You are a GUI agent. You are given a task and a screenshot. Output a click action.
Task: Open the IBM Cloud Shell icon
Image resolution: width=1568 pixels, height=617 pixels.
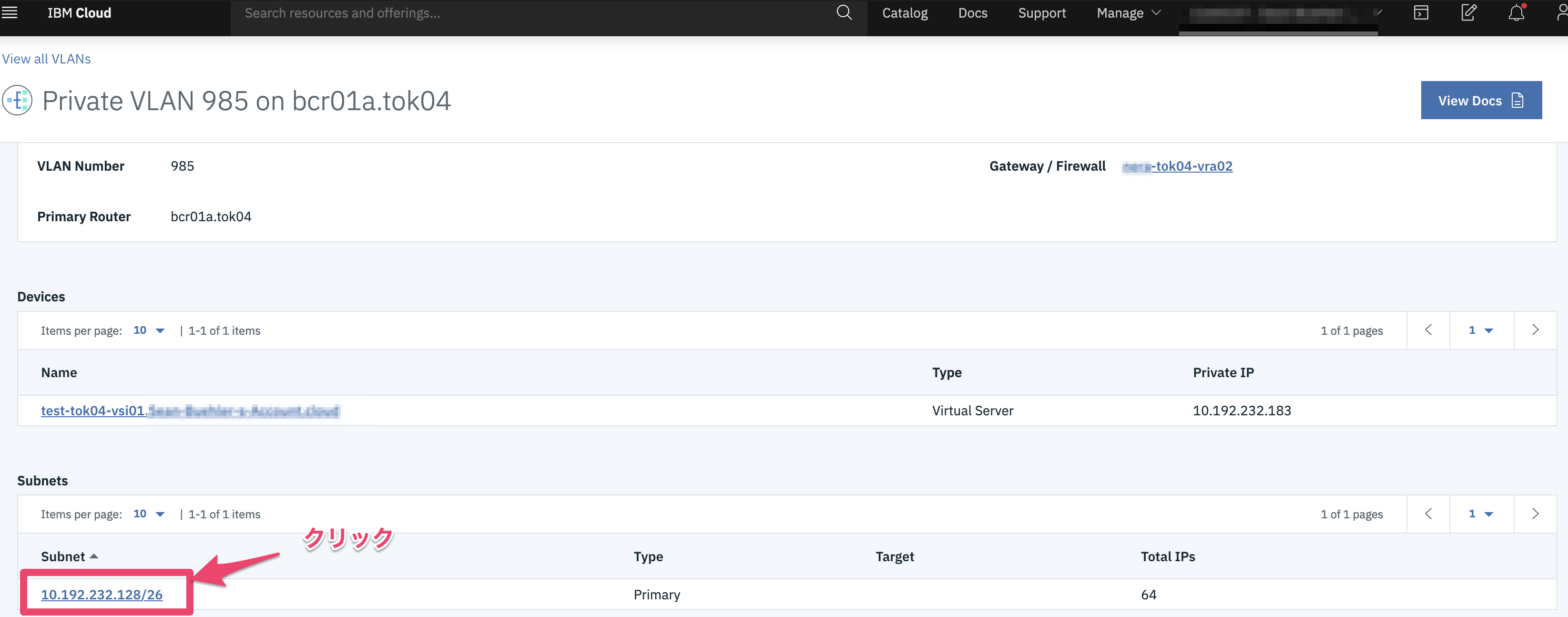tap(1421, 13)
